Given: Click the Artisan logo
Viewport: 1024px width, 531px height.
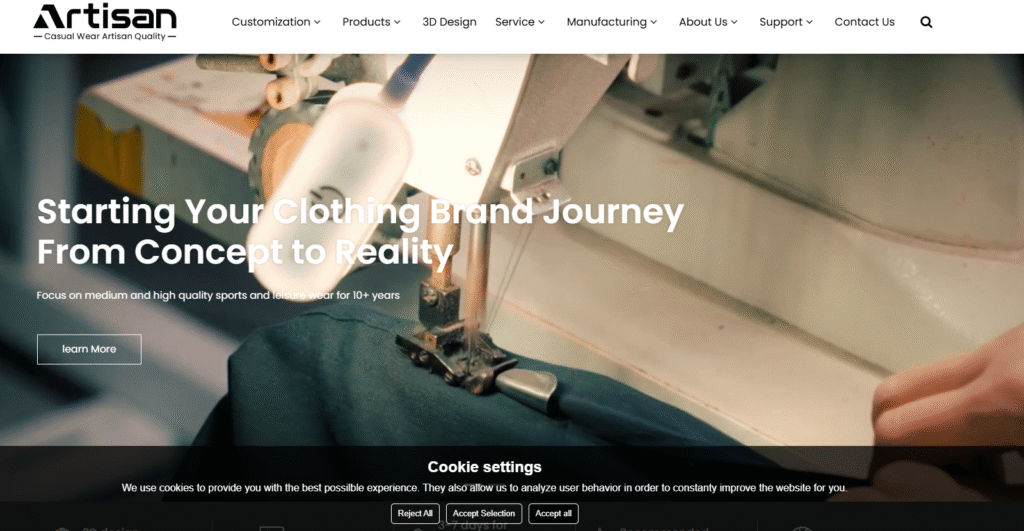Looking at the screenshot, I should click(x=105, y=22).
